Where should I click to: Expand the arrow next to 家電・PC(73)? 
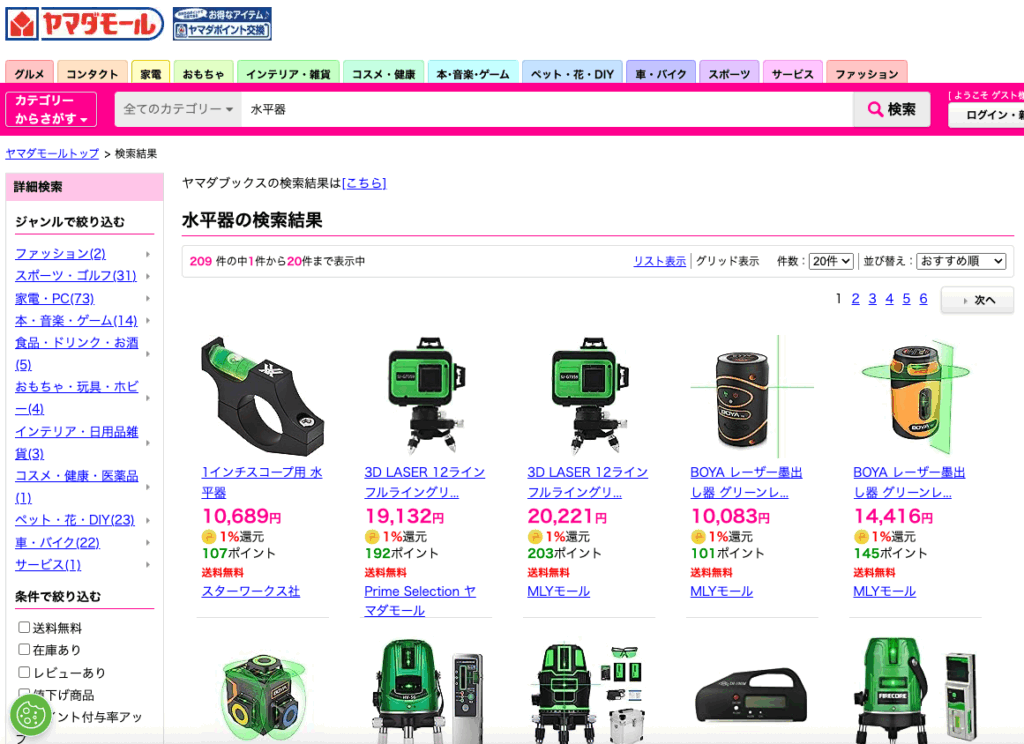(148, 299)
